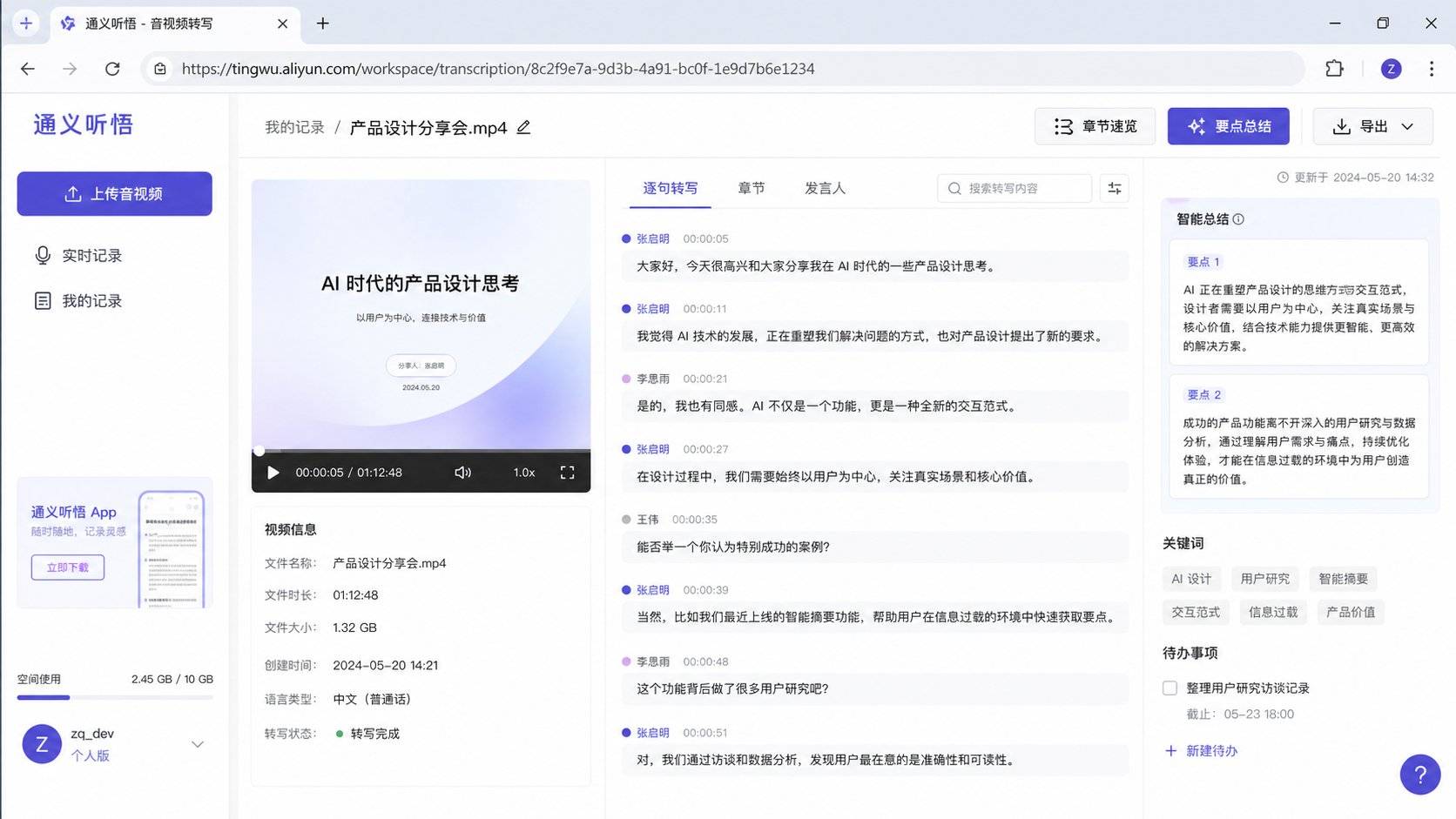Click the 00:00:21 timestamp by 李思雨
Image resolution: width=1456 pixels, height=819 pixels.
click(704, 379)
